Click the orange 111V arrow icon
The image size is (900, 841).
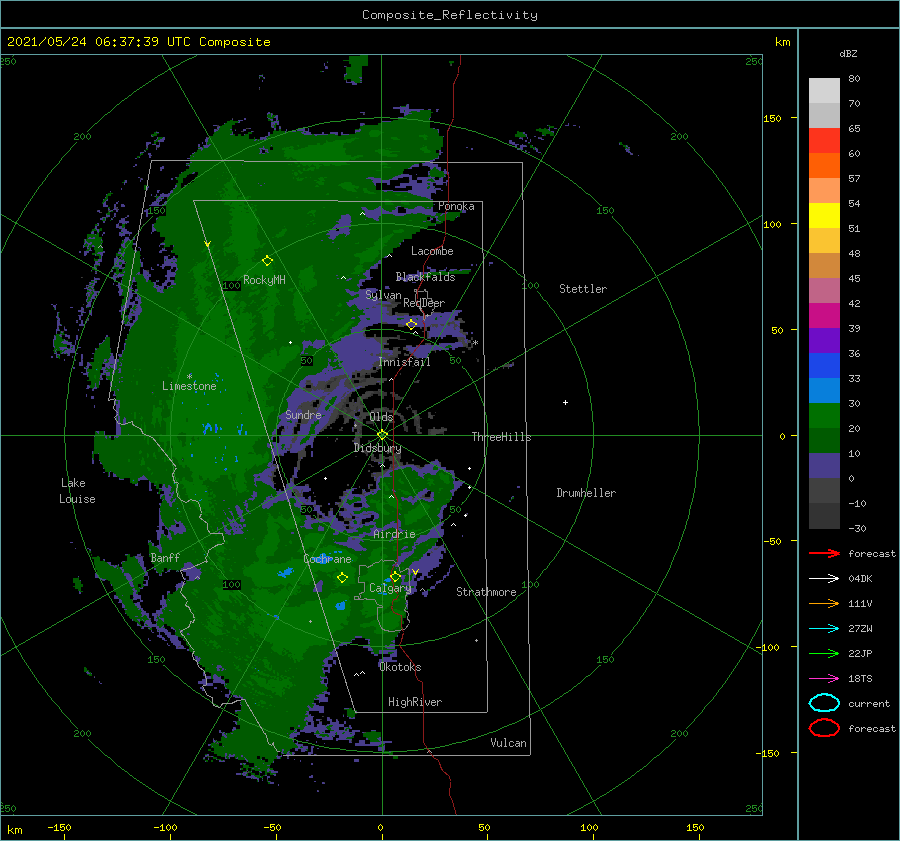(x=824, y=603)
